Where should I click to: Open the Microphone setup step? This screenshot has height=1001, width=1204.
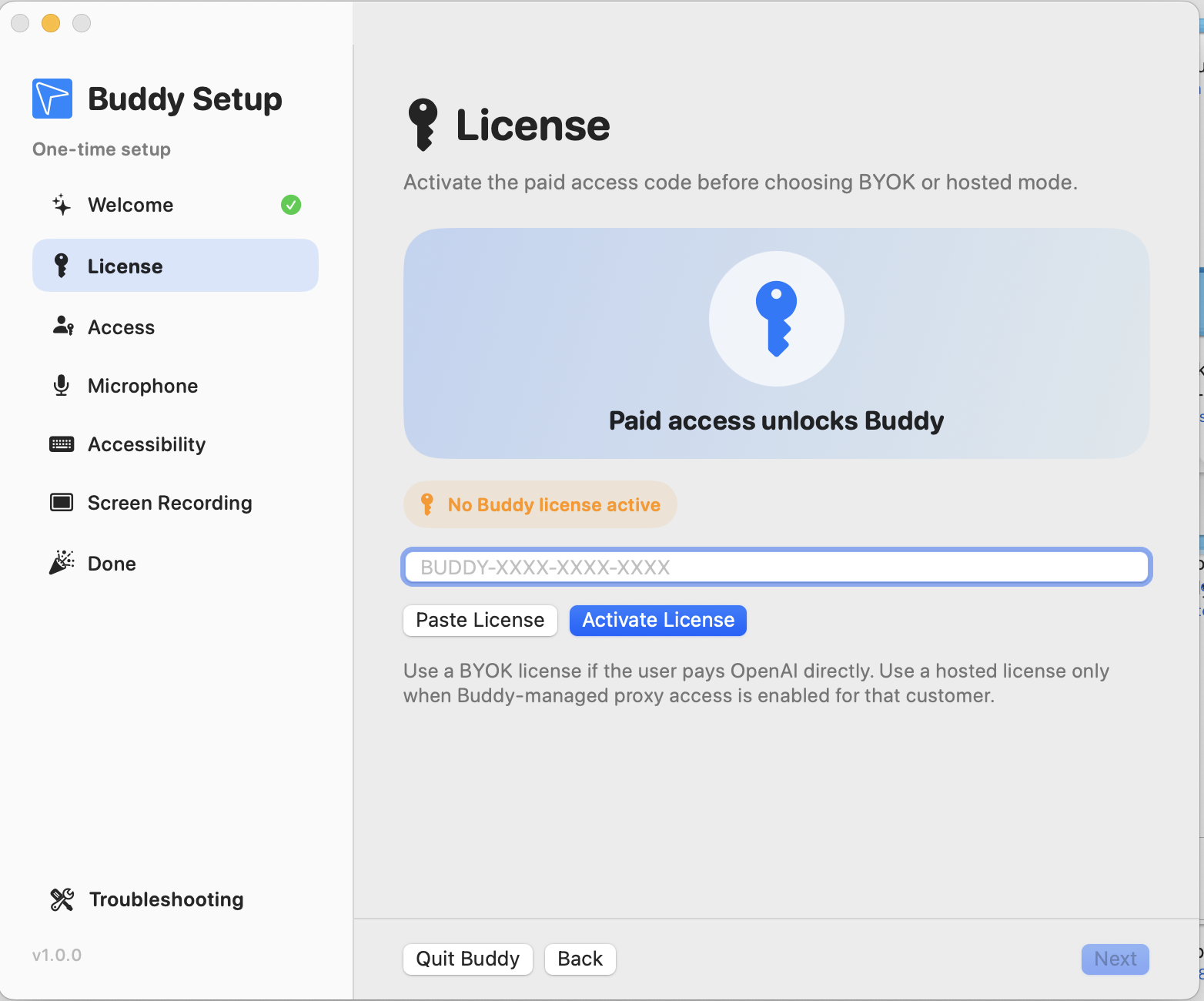click(176, 386)
